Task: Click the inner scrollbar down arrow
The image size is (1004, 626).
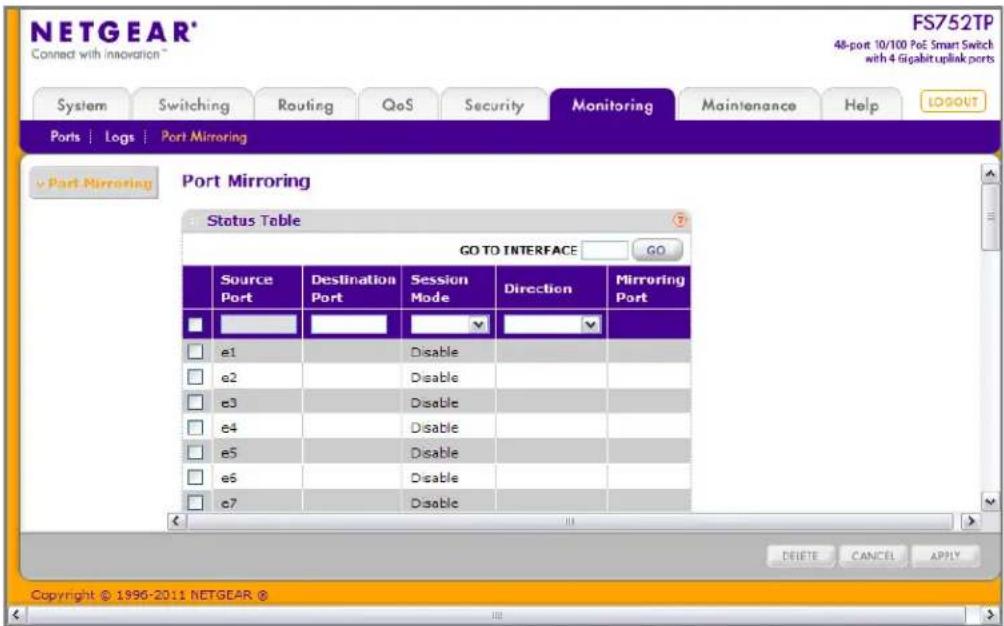Action: [990, 501]
